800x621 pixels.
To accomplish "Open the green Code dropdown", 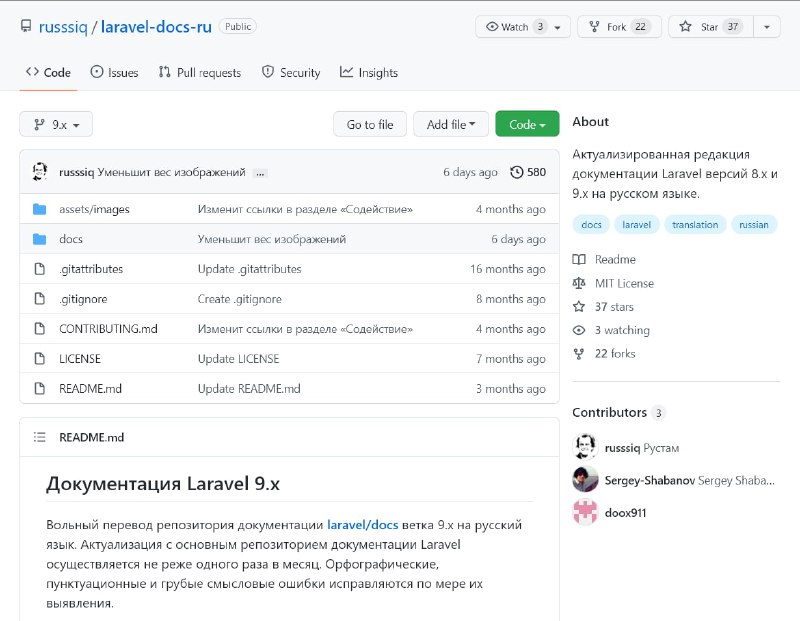I will pos(527,125).
